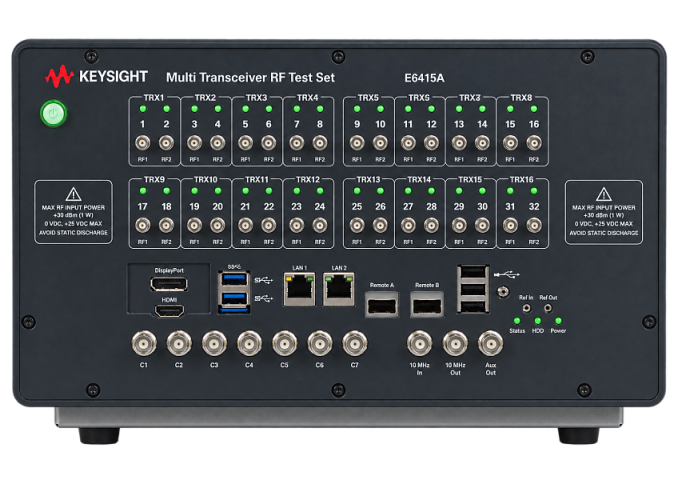Click the DisplayPort connector
Viewport: 678px width, 480px height.
(169, 284)
